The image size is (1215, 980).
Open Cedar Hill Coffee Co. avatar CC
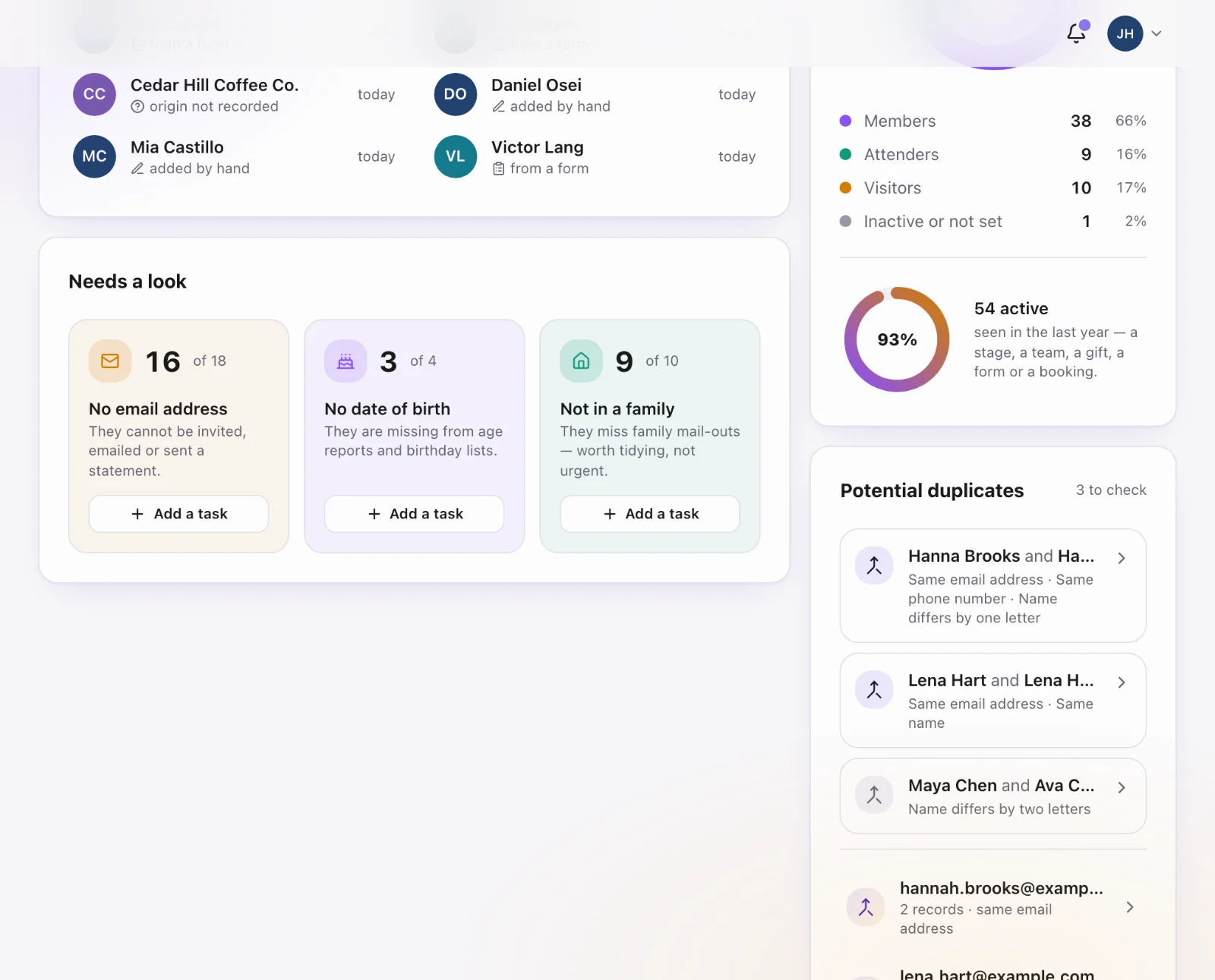[94, 94]
